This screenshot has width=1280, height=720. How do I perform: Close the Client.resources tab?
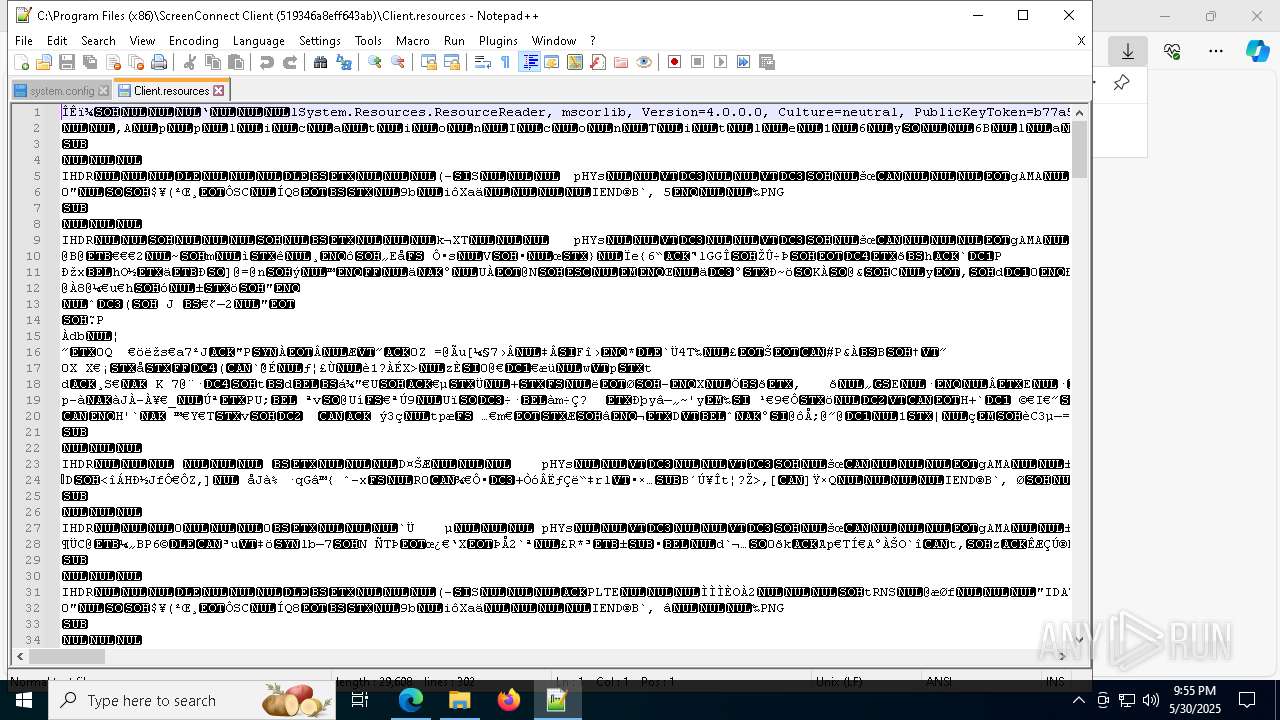click(x=218, y=90)
